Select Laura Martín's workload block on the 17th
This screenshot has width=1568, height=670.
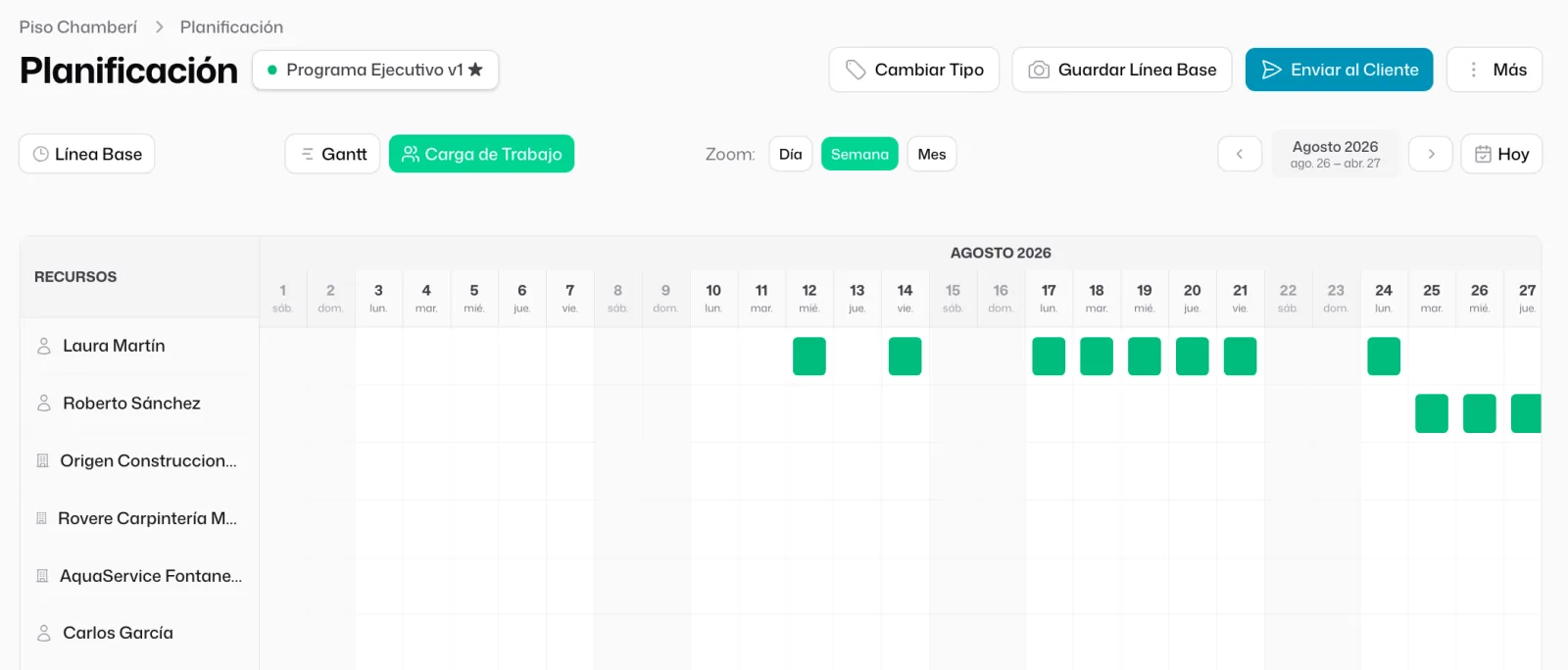pyautogui.click(x=1049, y=357)
